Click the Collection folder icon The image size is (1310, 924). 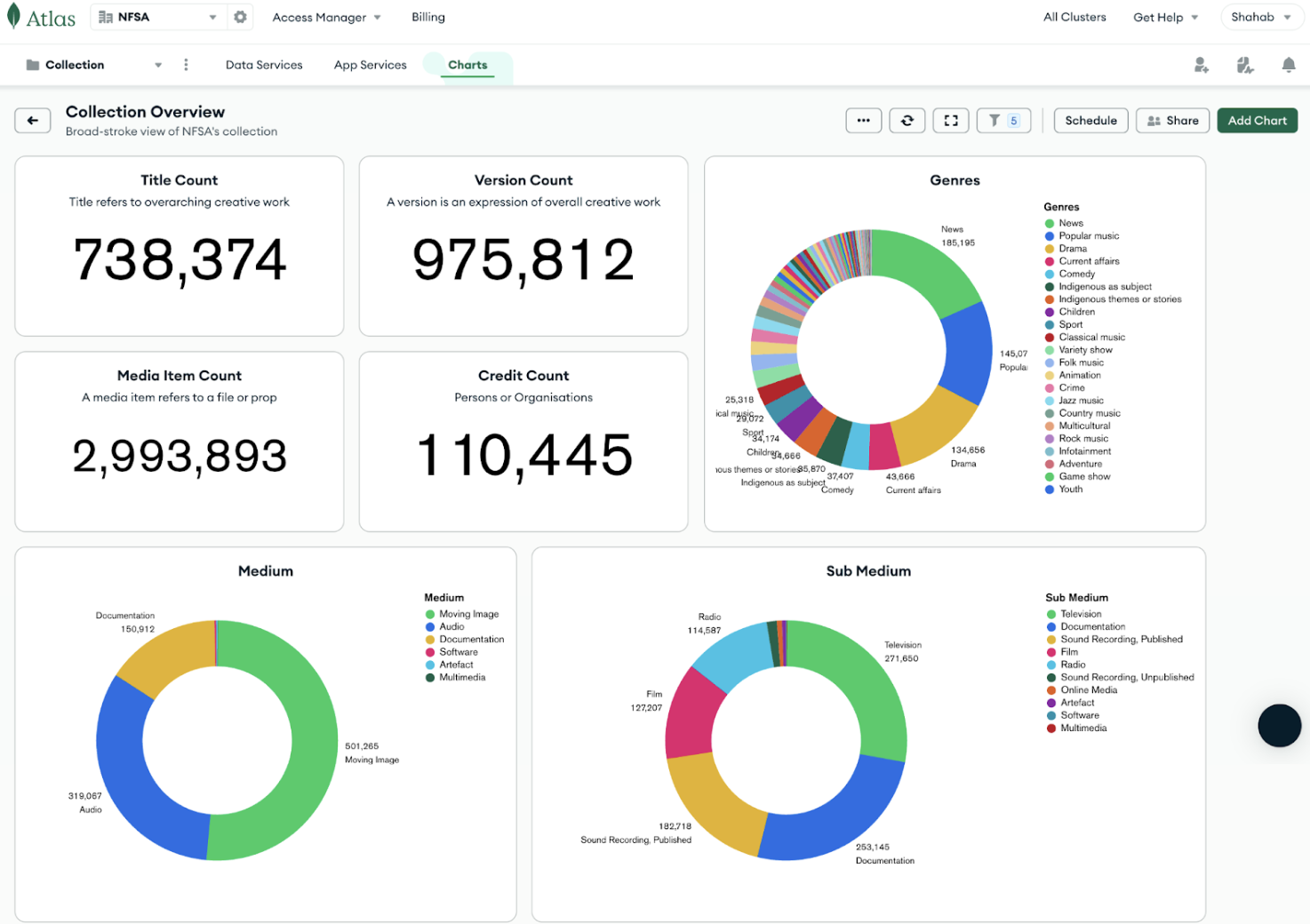33,65
